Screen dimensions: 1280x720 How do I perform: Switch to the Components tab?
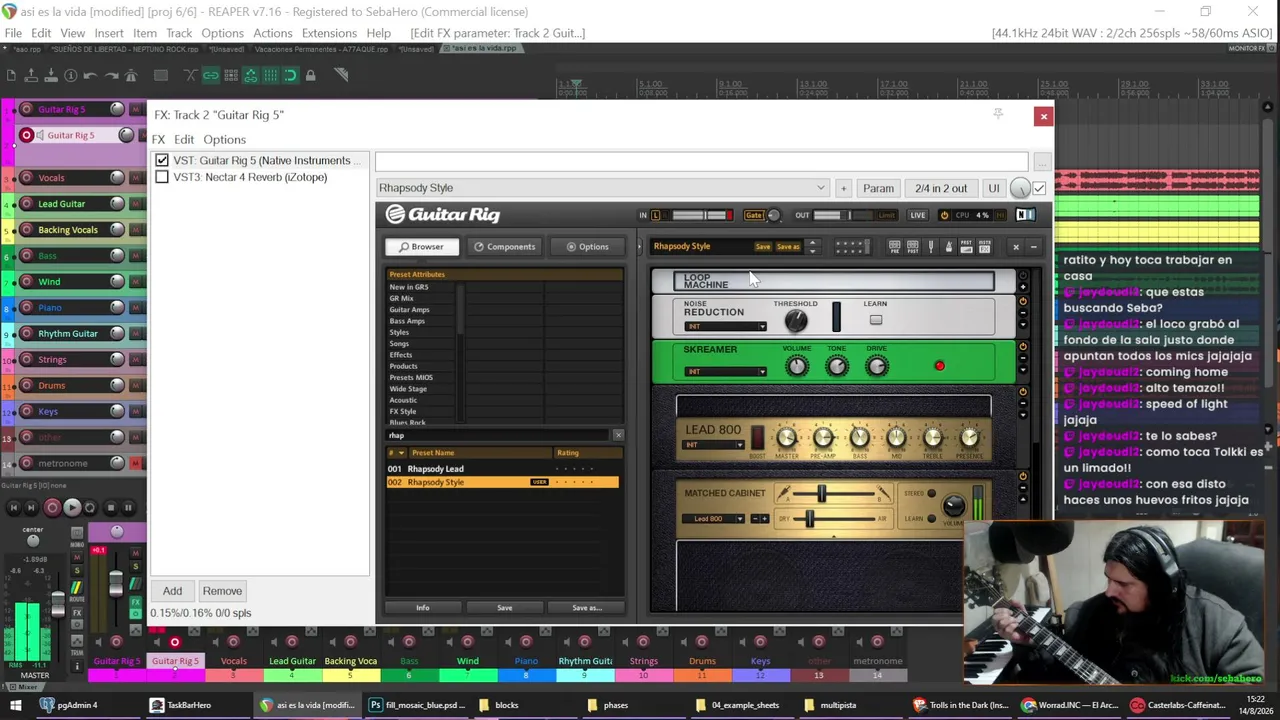click(505, 247)
